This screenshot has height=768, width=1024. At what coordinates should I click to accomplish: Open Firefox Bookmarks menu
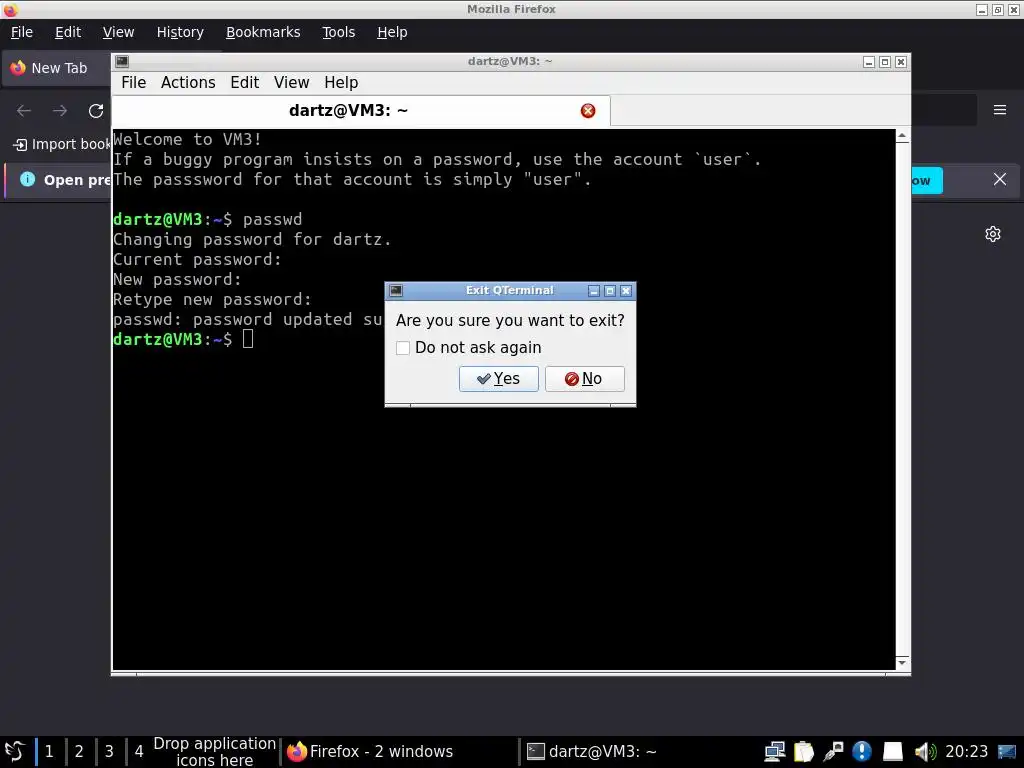(263, 32)
